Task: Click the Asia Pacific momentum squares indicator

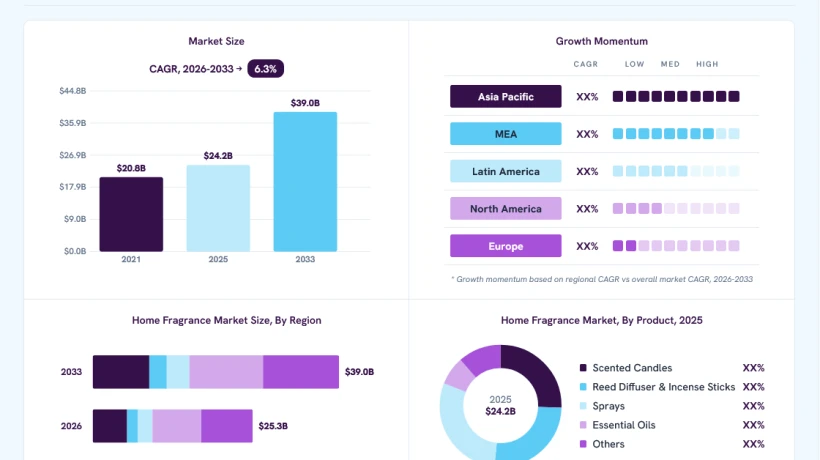Action: [x=676, y=96]
